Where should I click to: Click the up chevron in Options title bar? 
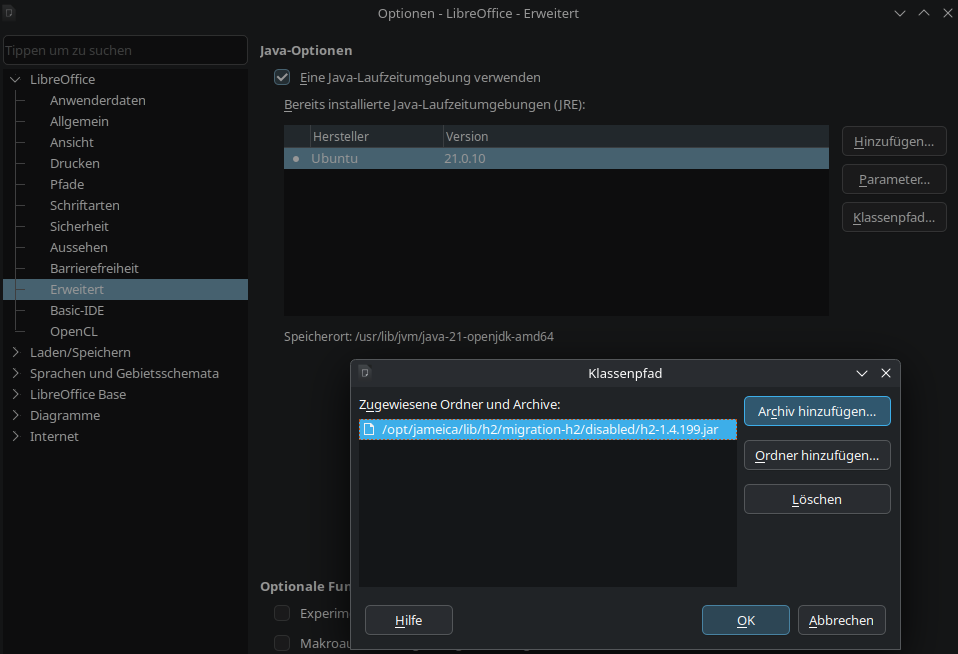(x=924, y=13)
